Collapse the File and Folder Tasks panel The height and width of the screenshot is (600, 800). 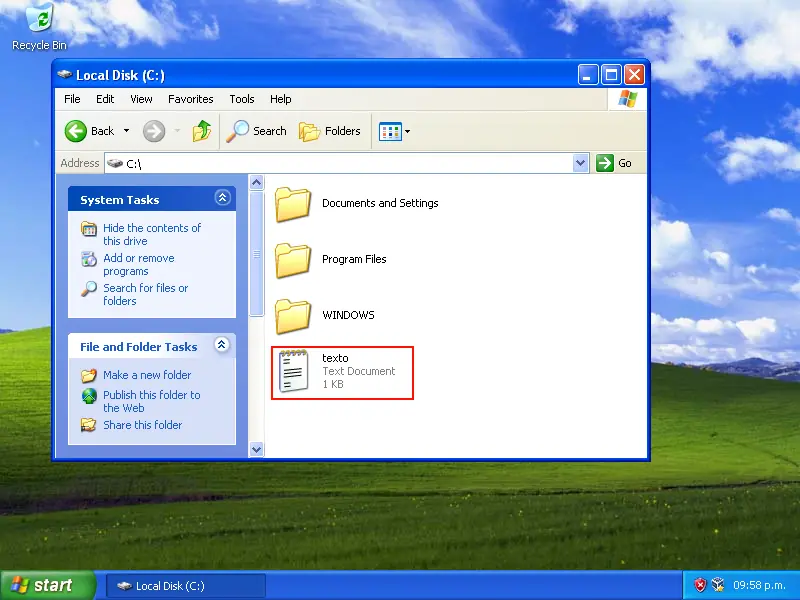point(221,345)
